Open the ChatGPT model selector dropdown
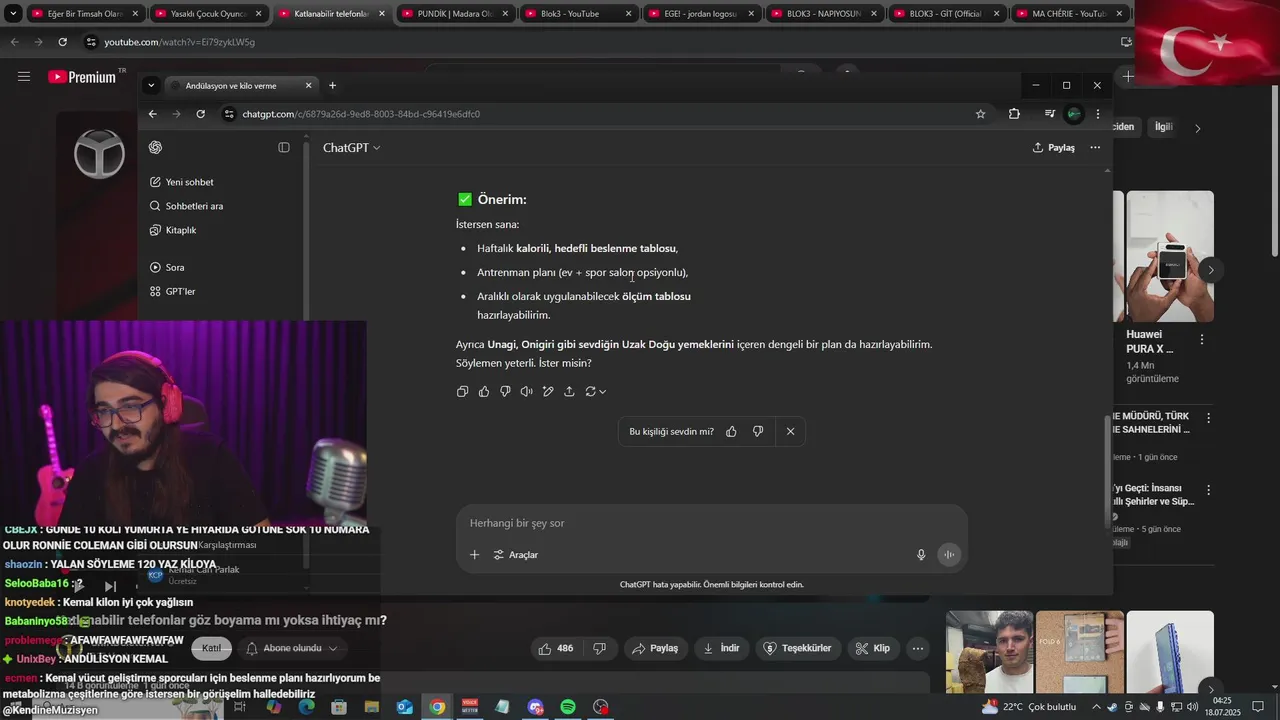Viewport: 1280px width, 720px height. 351,147
